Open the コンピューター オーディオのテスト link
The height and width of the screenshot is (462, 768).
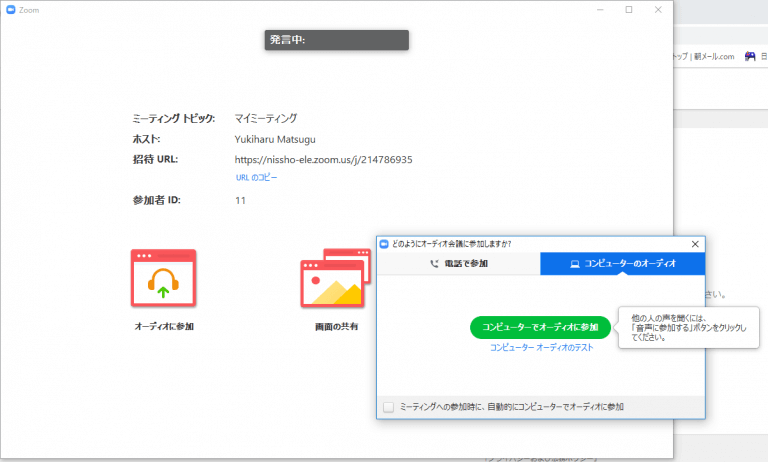541,347
